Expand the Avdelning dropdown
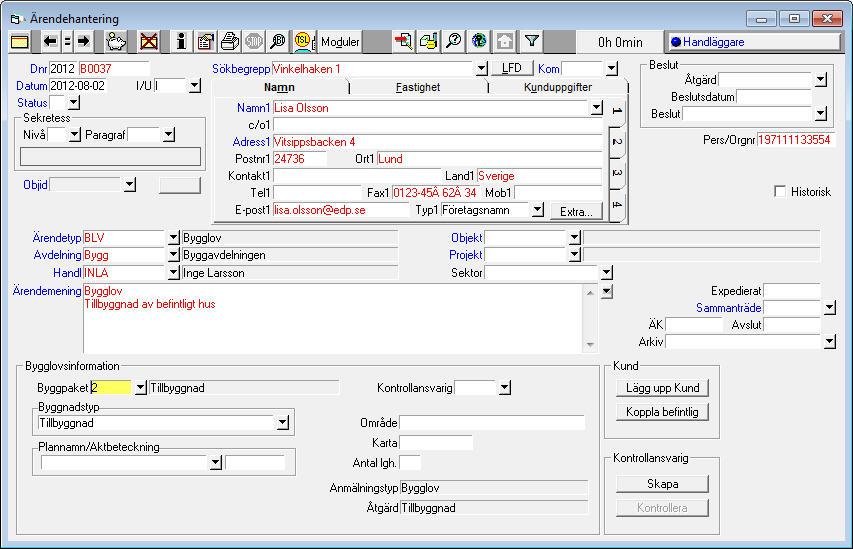Screen dimensions: 853x549 pos(173,255)
